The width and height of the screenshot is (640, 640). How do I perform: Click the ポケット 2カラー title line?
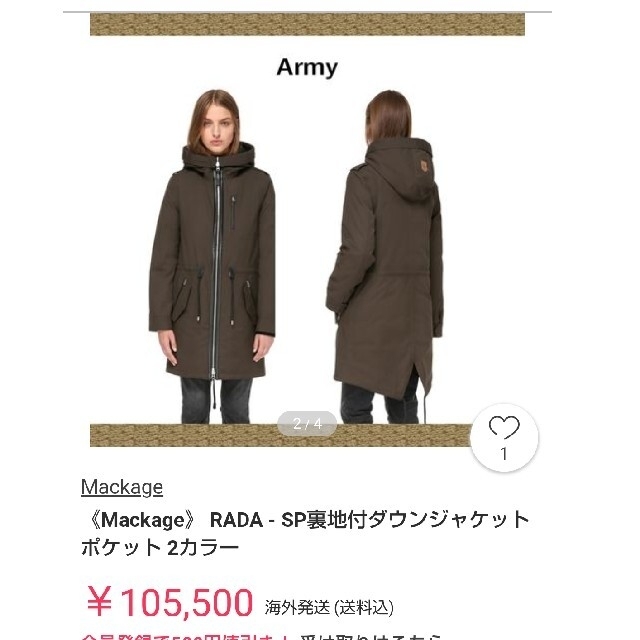[160, 547]
